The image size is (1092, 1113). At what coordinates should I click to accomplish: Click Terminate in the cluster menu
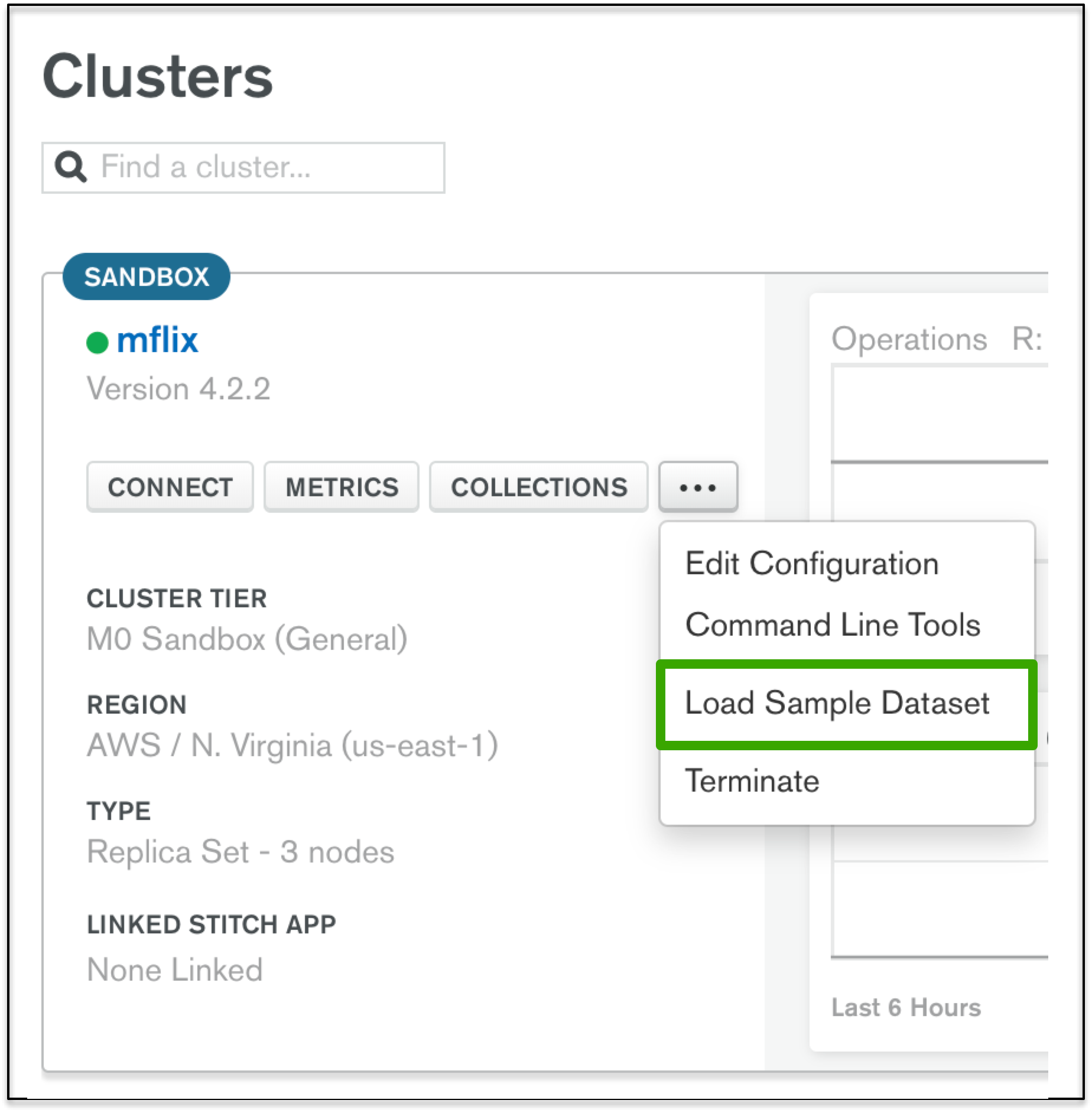pos(752,780)
